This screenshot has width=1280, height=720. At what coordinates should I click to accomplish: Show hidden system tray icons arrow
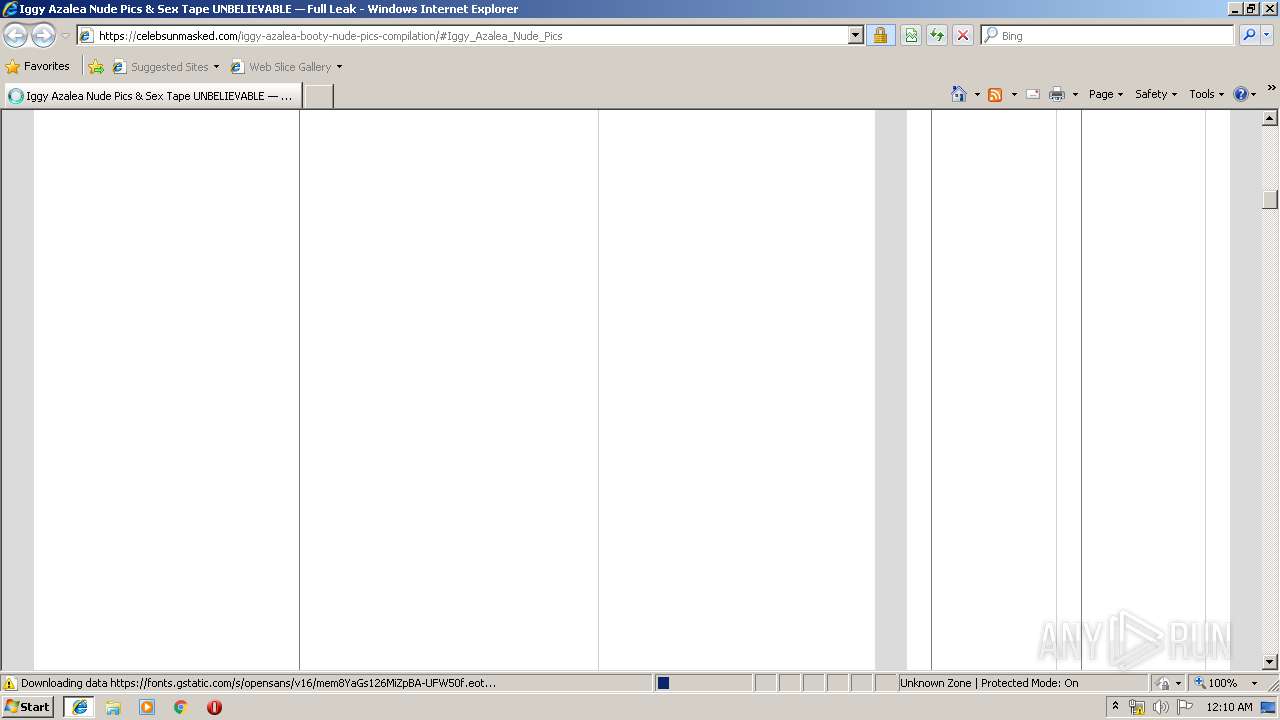point(1116,707)
